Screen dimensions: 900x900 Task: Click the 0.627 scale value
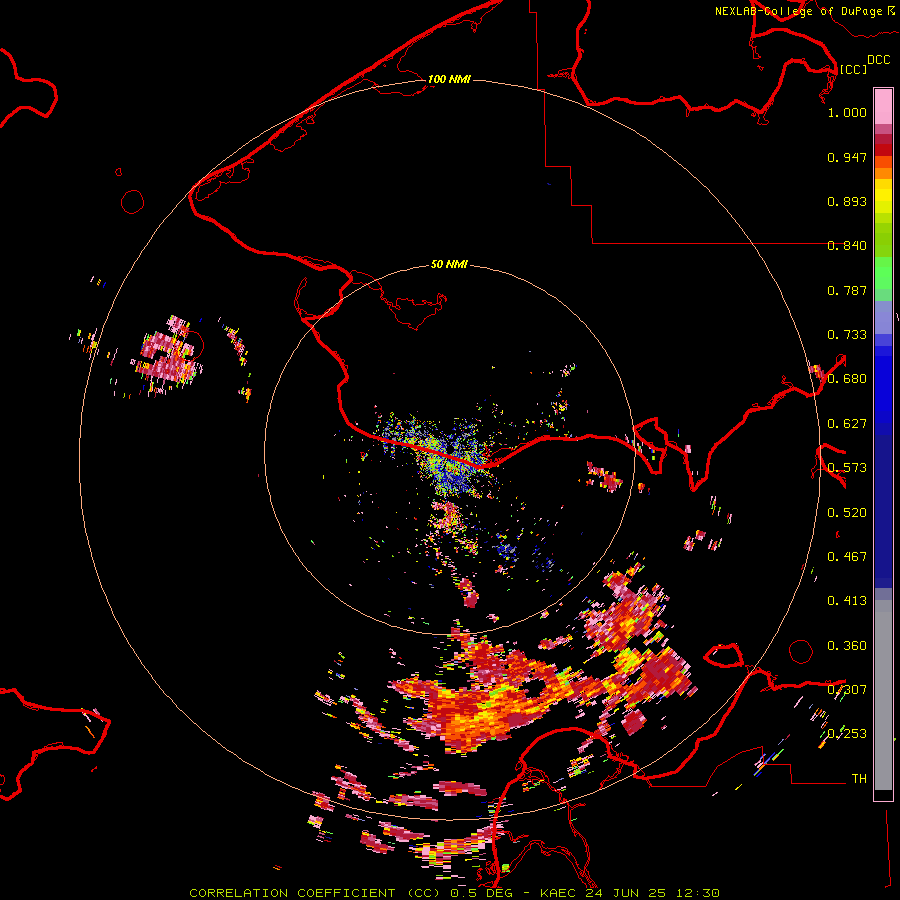(847, 424)
